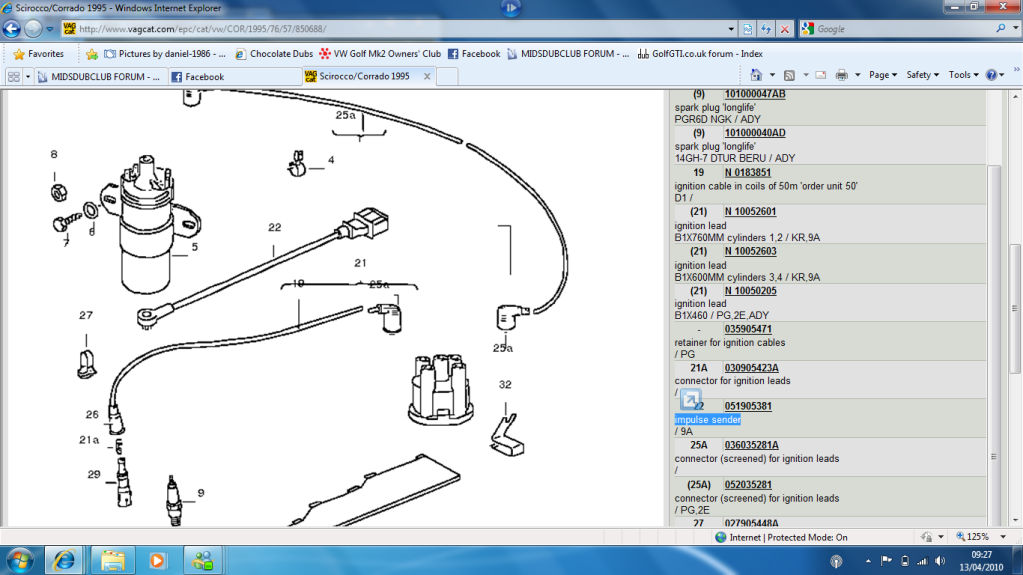1023x575 pixels.
Task: Click Add to Favorites Bar icon
Action: click(x=92, y=54)
